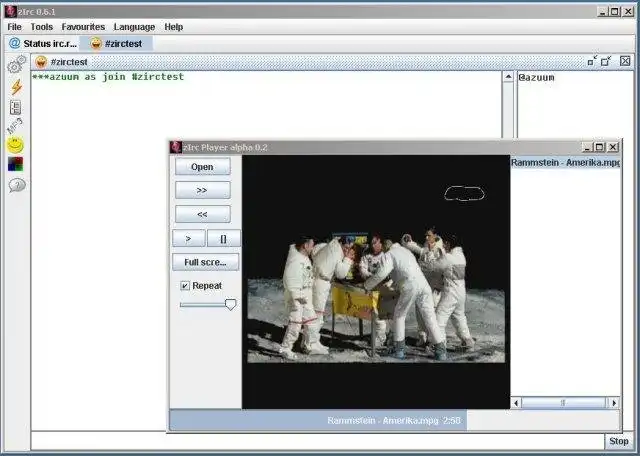Open the server list icon in sidebar

[16, 108]
